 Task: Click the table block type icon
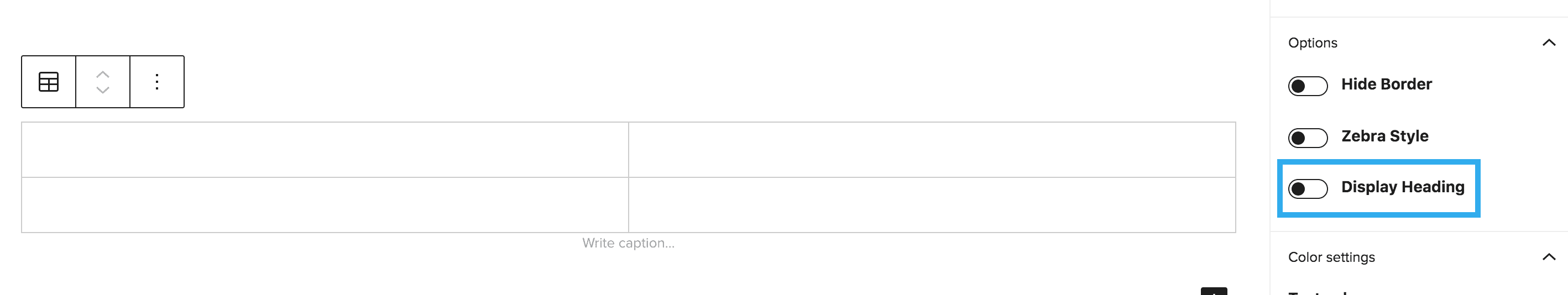click(x=49, y=82)
